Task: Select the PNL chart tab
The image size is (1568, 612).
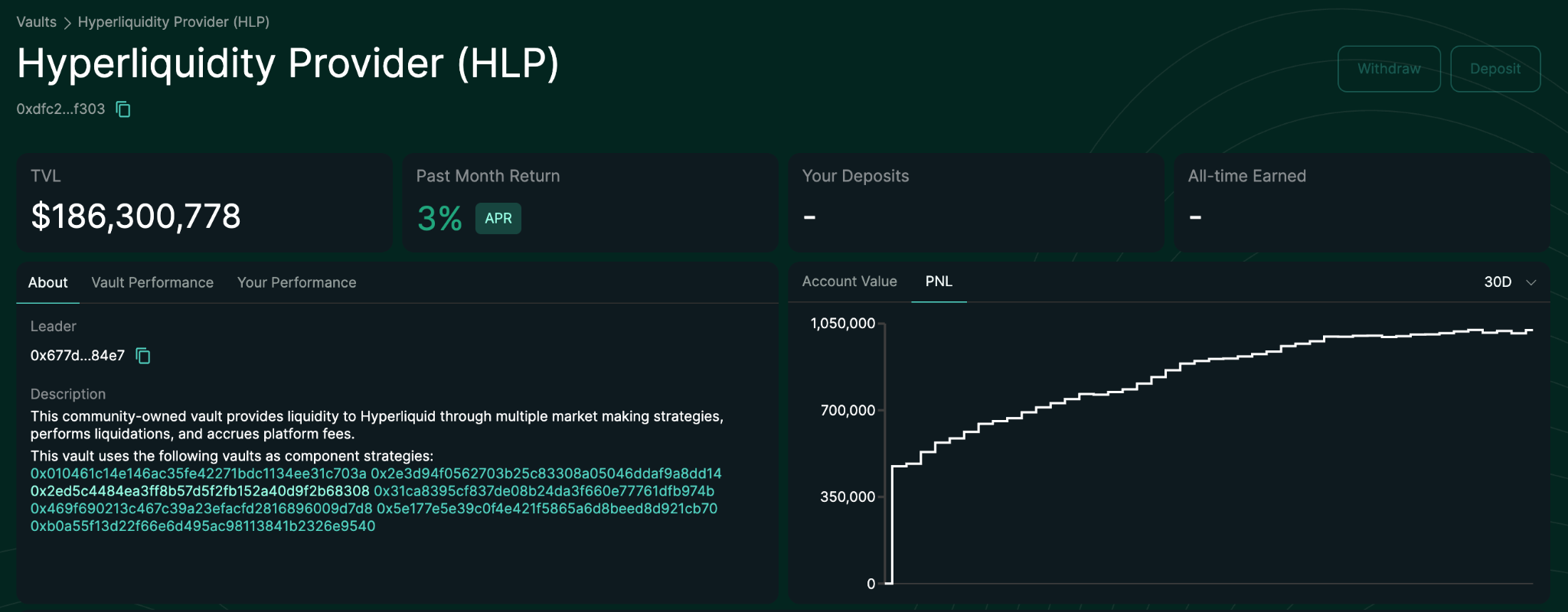Action: [x=939, y=282]
